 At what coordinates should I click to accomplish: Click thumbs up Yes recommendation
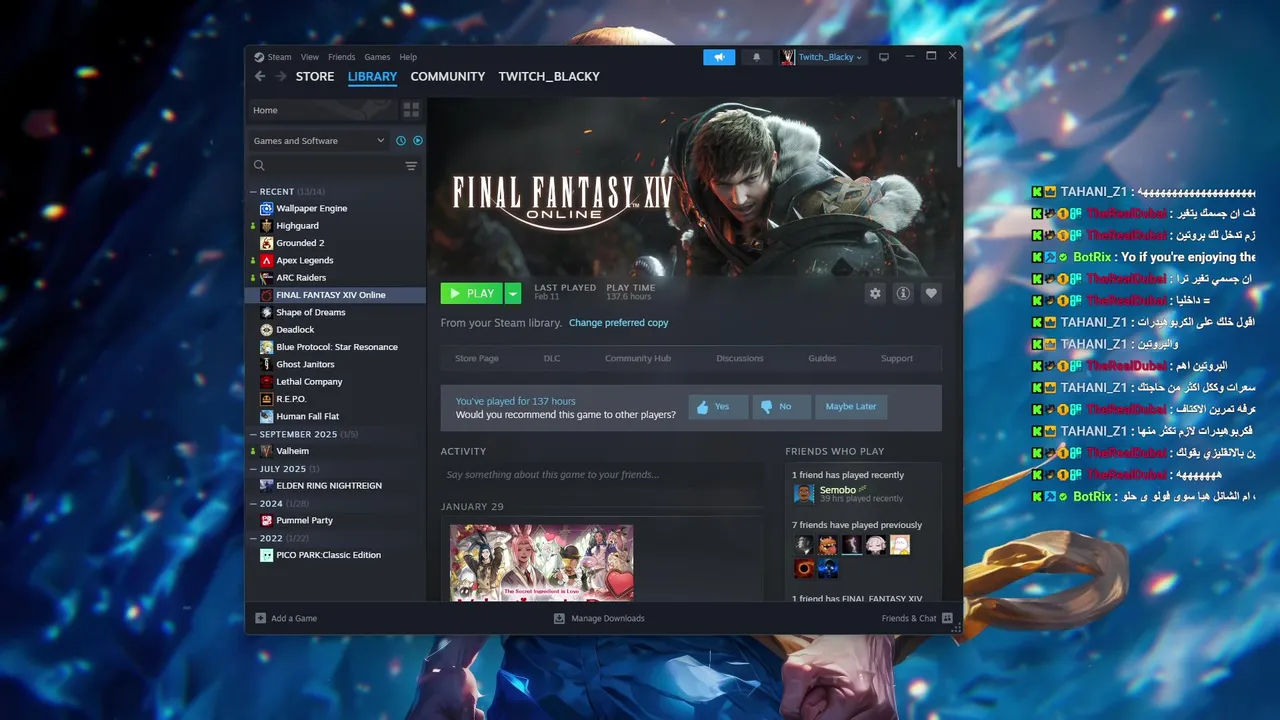pos(717,406)
